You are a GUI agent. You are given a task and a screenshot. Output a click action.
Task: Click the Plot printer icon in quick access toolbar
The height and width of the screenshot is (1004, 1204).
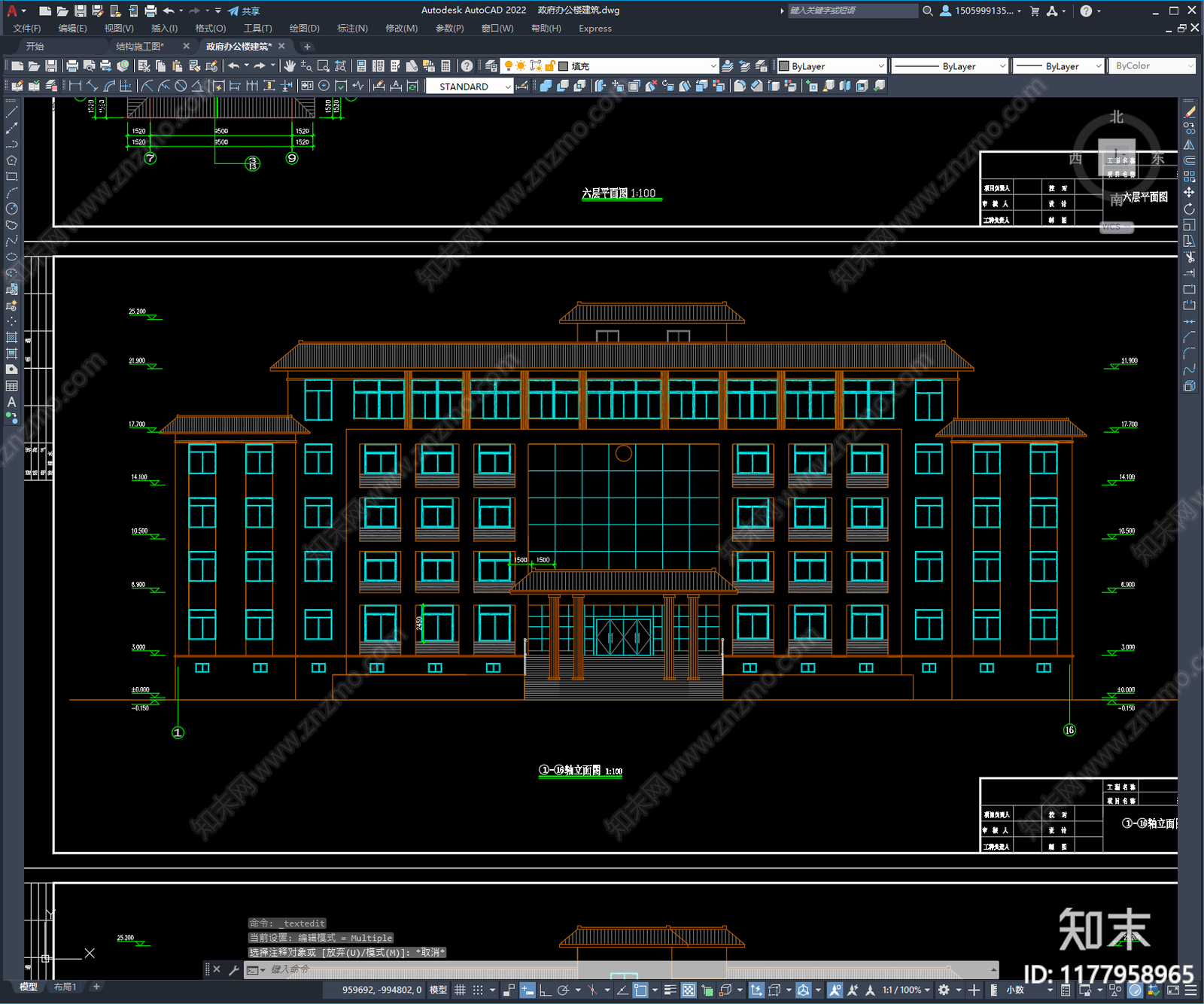150,11
